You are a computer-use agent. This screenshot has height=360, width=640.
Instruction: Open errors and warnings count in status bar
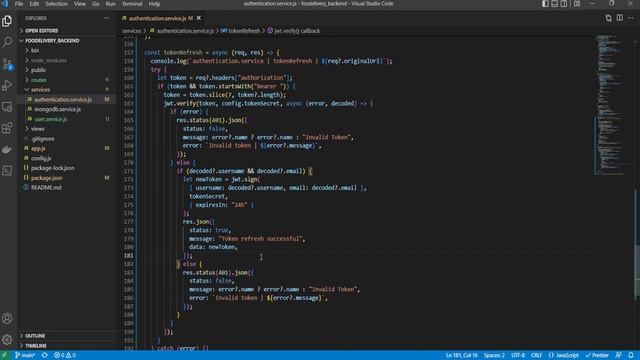[65, 355]
